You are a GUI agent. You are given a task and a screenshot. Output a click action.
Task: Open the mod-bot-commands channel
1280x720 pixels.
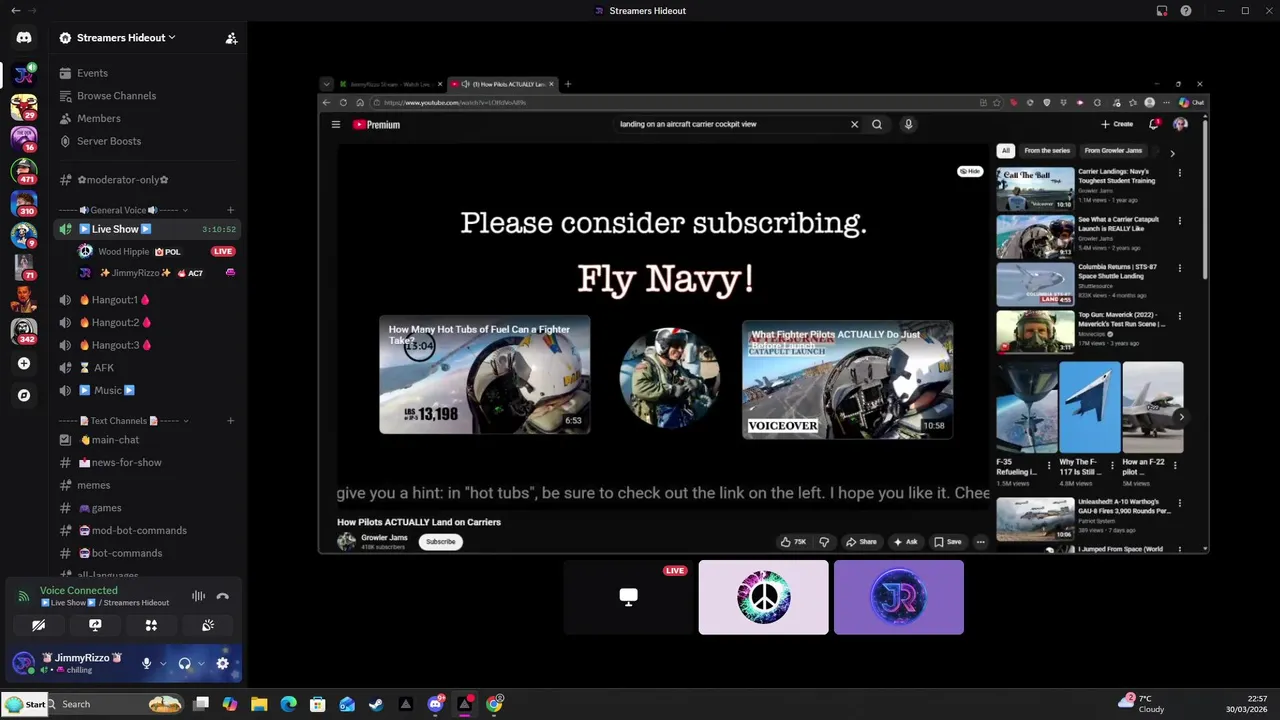pos(139,531)
